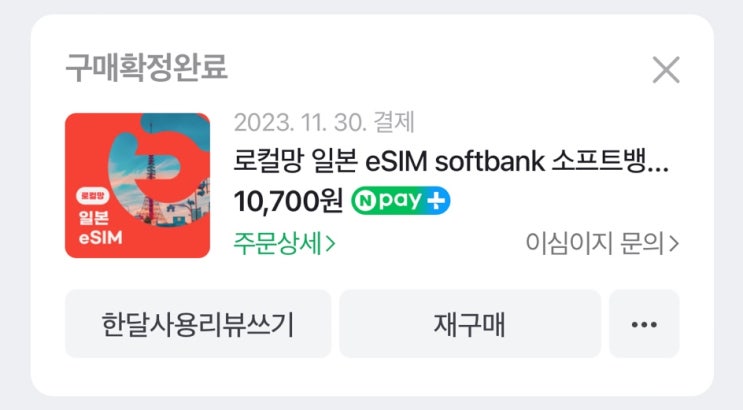Write a review via 한달사용리뷰쓰기
Image resolution: width=743 pixels, height=410 pixels.
(198, 324)
